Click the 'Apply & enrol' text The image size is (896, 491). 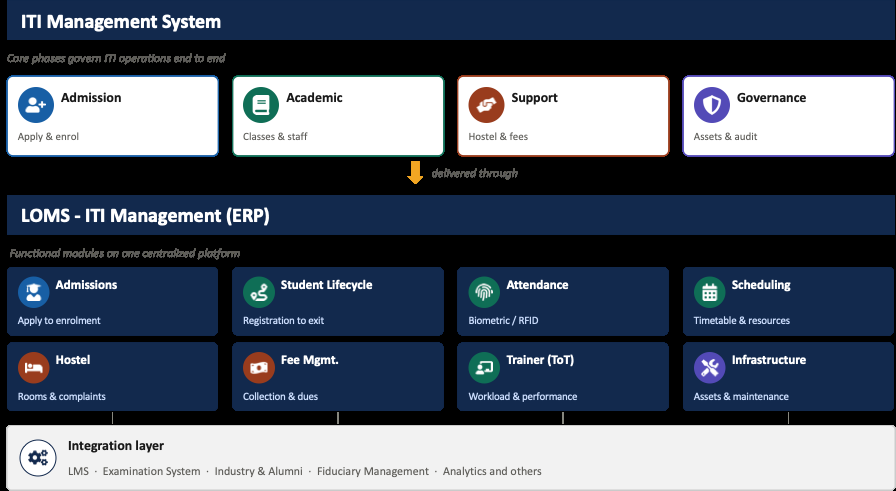48,137
